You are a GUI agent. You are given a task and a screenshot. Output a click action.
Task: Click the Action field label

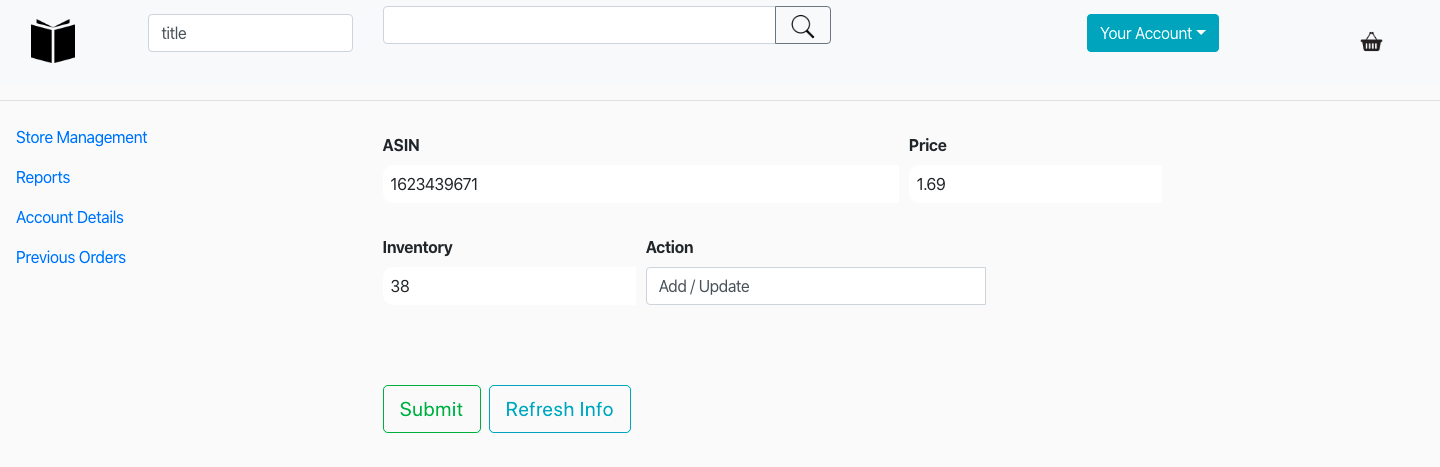pyautogui.click(x=669, y=247)
